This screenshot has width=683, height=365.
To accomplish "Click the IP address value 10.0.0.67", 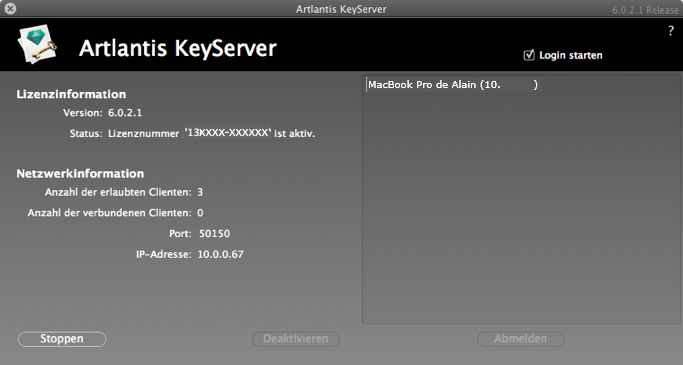I will tap(220, 254).
